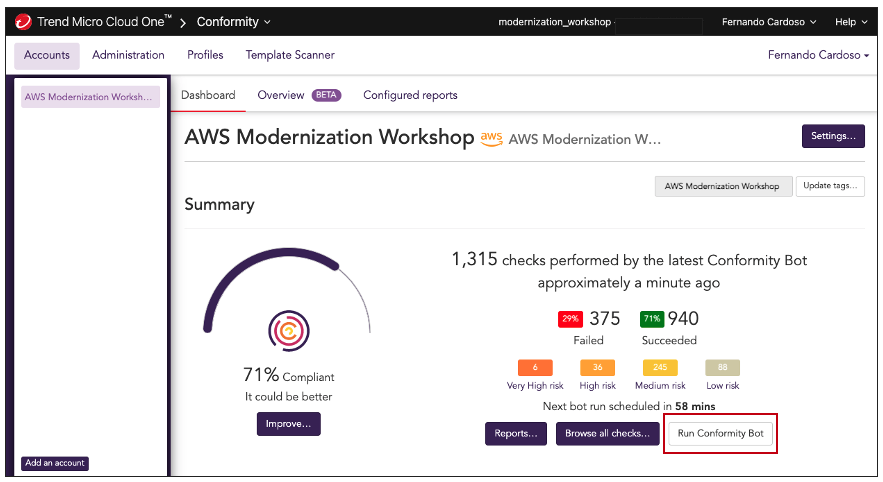This screenshot has width=883, height=482.
Task: Click the 71% Compliant text
Action: [x=288, y=375]
